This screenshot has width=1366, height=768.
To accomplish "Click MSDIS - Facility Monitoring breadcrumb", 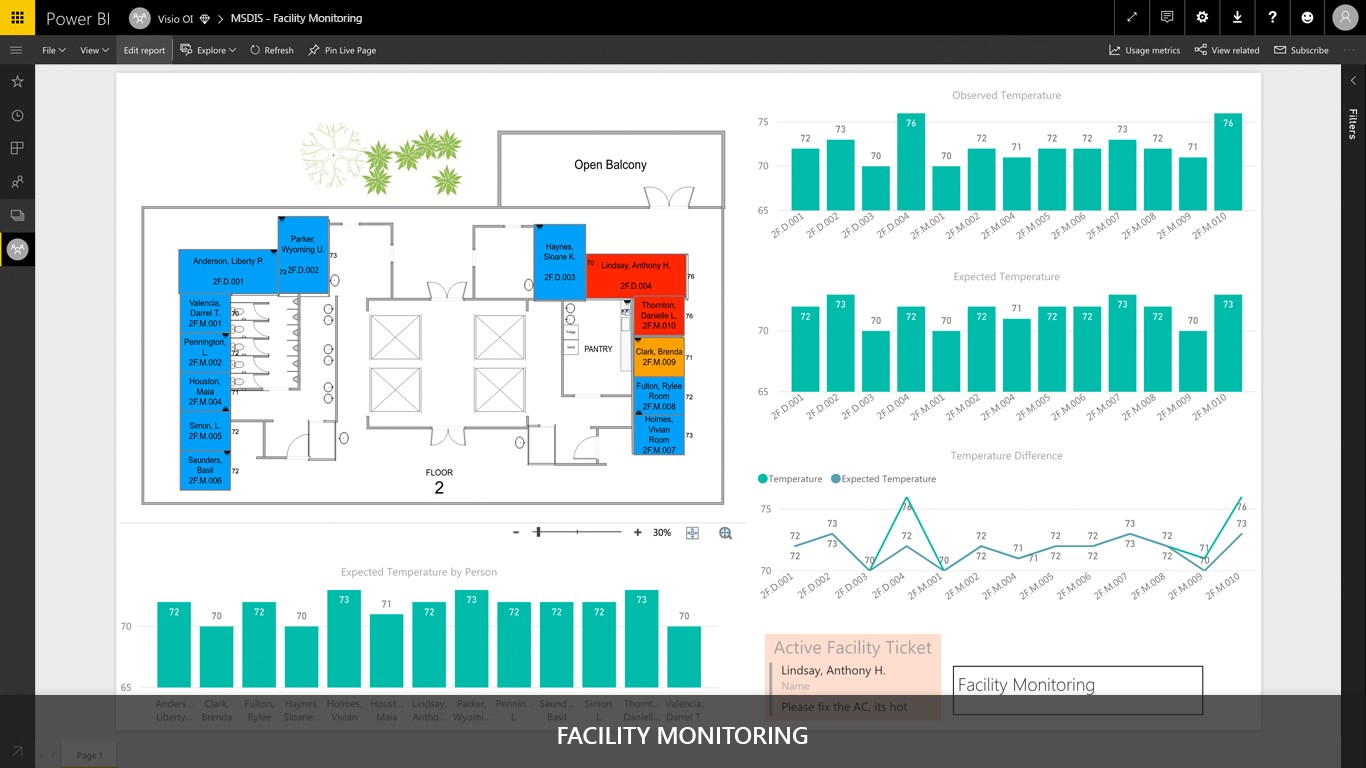I will (296, 18).
